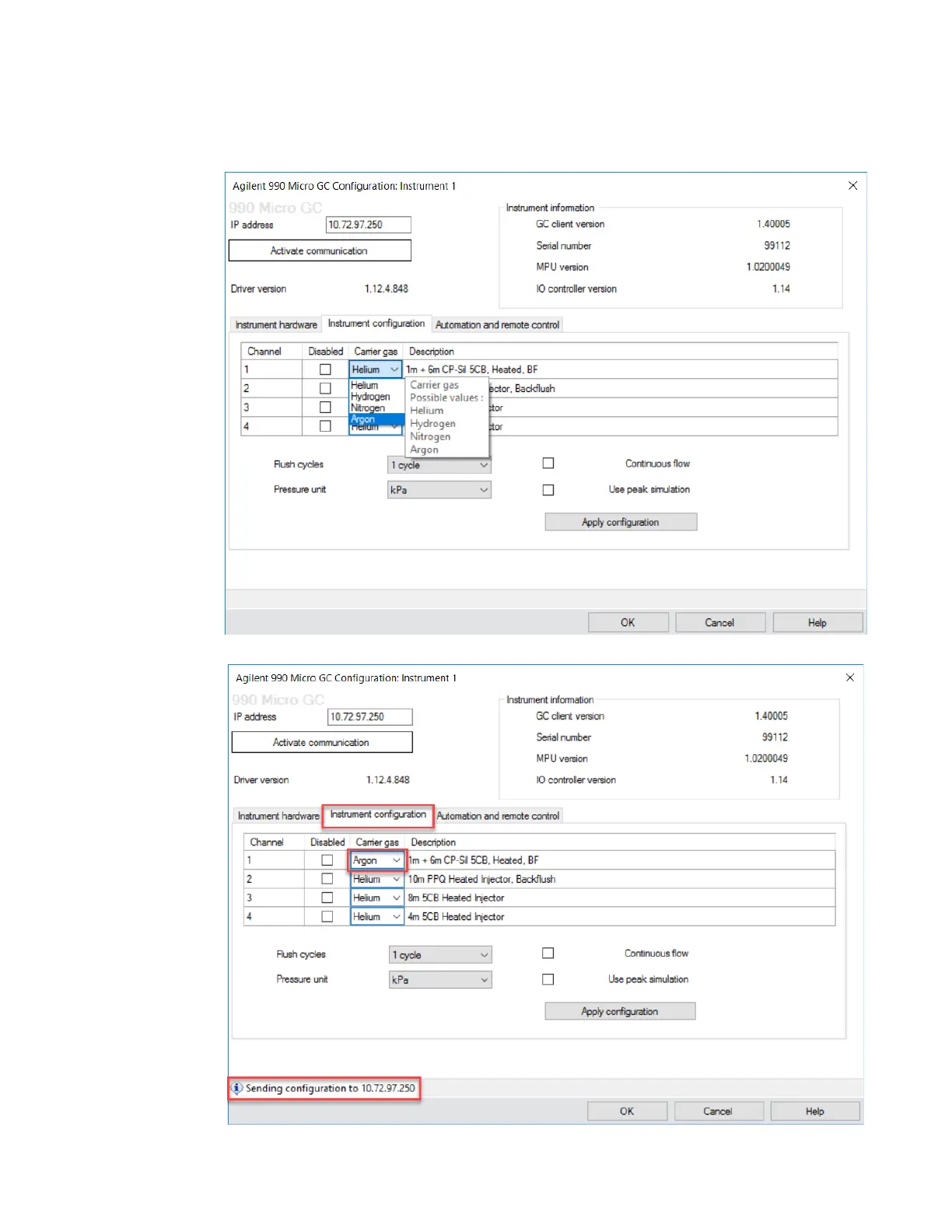
Task: Tick Disabled checkbox for channel 2, lower dialog
Action: 327,879
